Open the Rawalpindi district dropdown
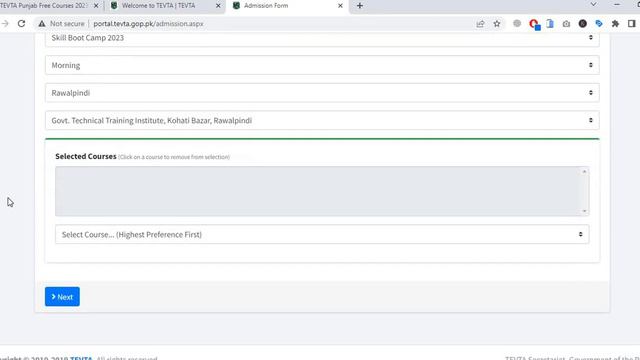Screen dimensions: 640x360 pyautogui.click(x=322, y=93)
